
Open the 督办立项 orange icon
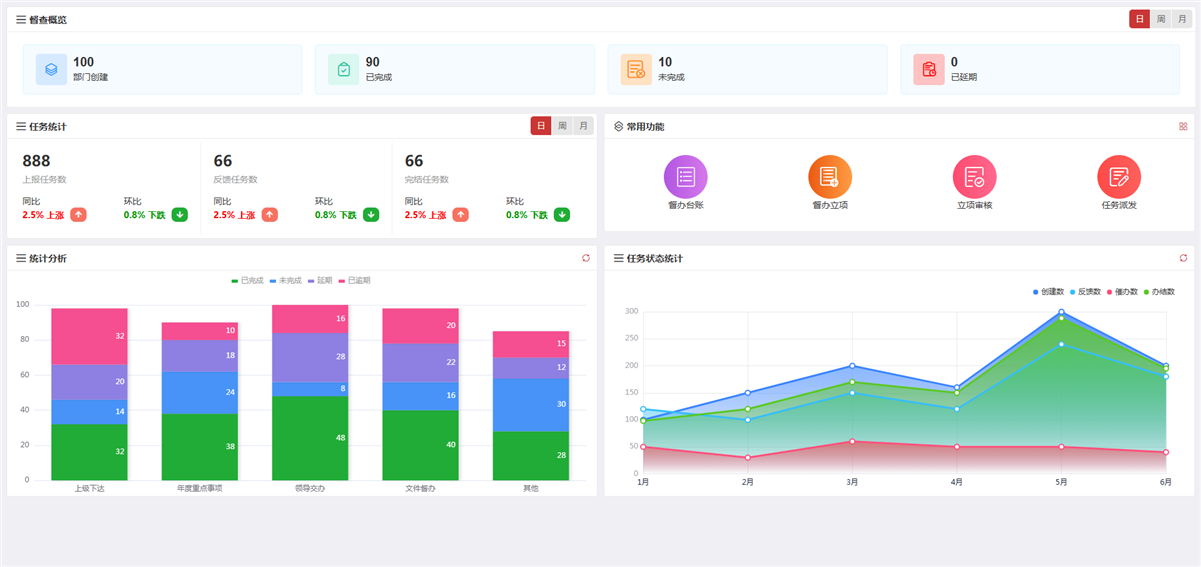[x=830, y=177]
